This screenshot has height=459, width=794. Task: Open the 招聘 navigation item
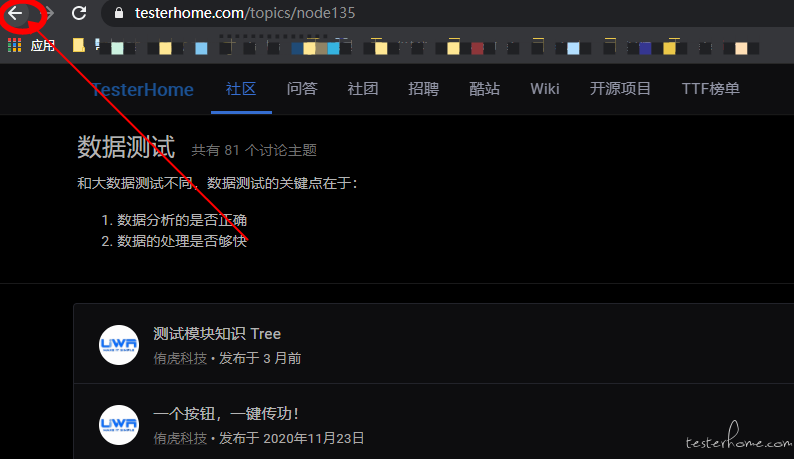423,89
